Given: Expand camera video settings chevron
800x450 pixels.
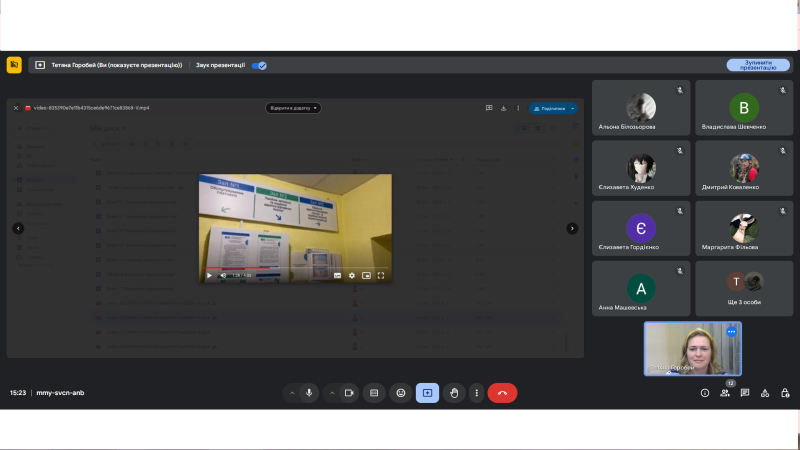Looking at the screenshot, I should pyautogui.click(x=333, y=393).
